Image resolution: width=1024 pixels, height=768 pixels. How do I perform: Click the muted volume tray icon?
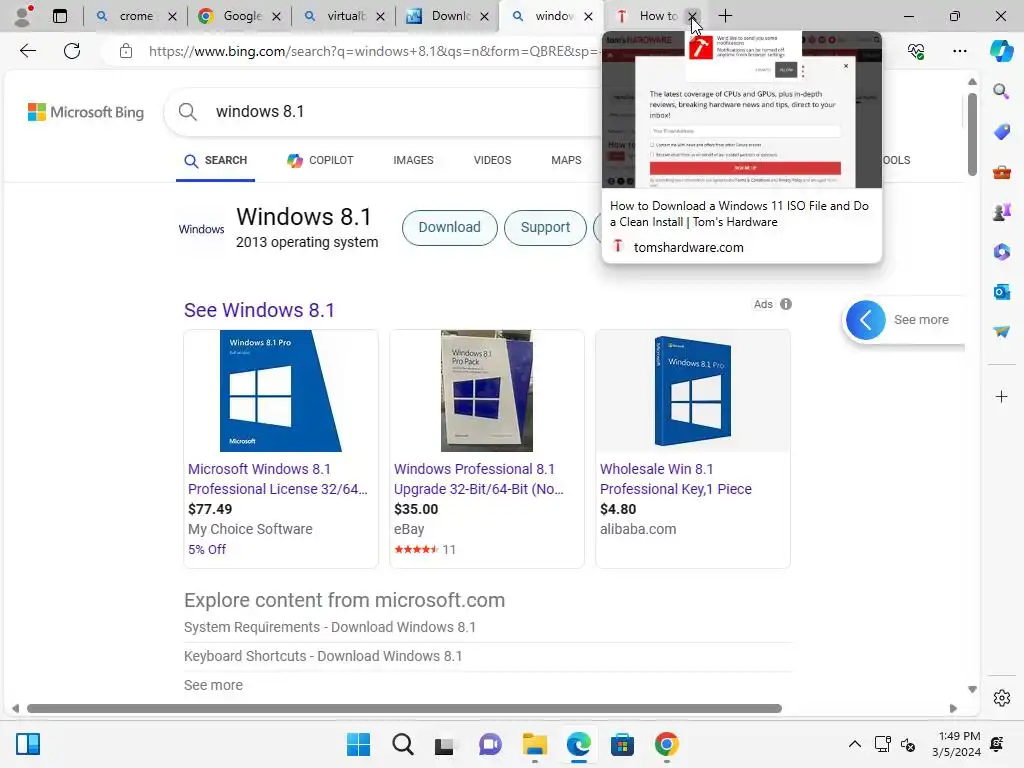click(x=908, y=744)
